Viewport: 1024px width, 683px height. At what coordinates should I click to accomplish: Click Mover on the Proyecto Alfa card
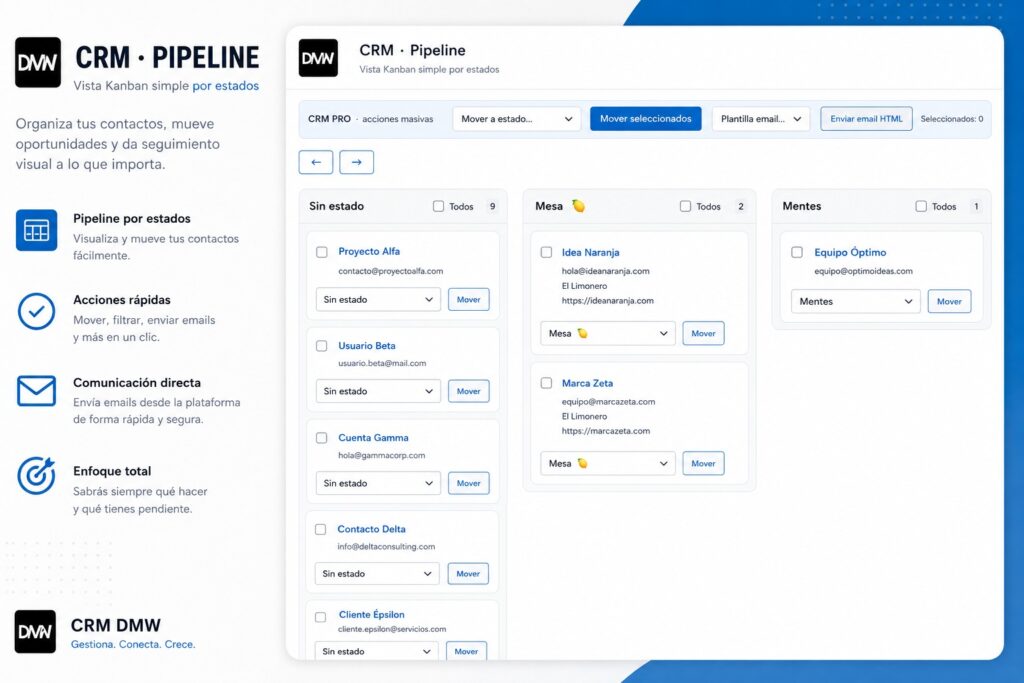coord(469,300)
